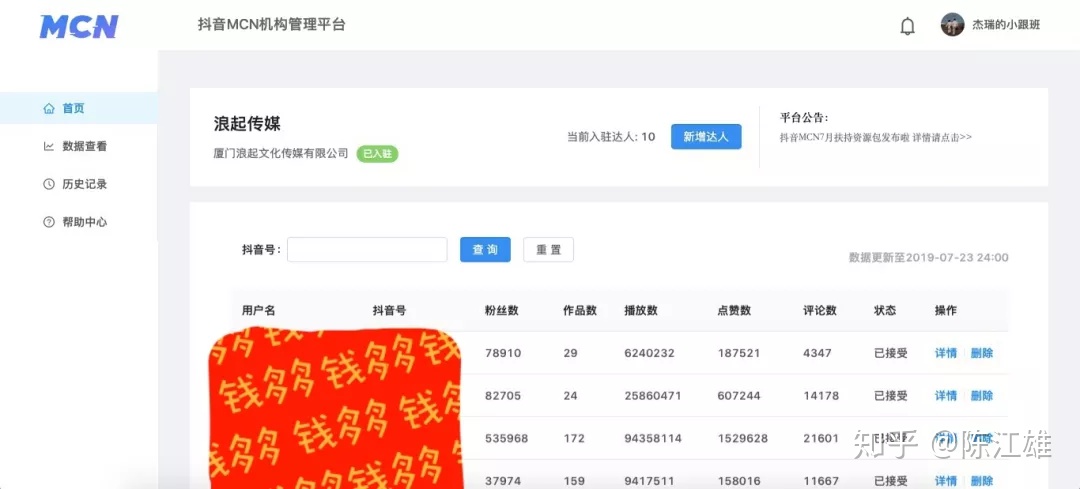
Task: Click the 查询 button
Action: point(485,249)
